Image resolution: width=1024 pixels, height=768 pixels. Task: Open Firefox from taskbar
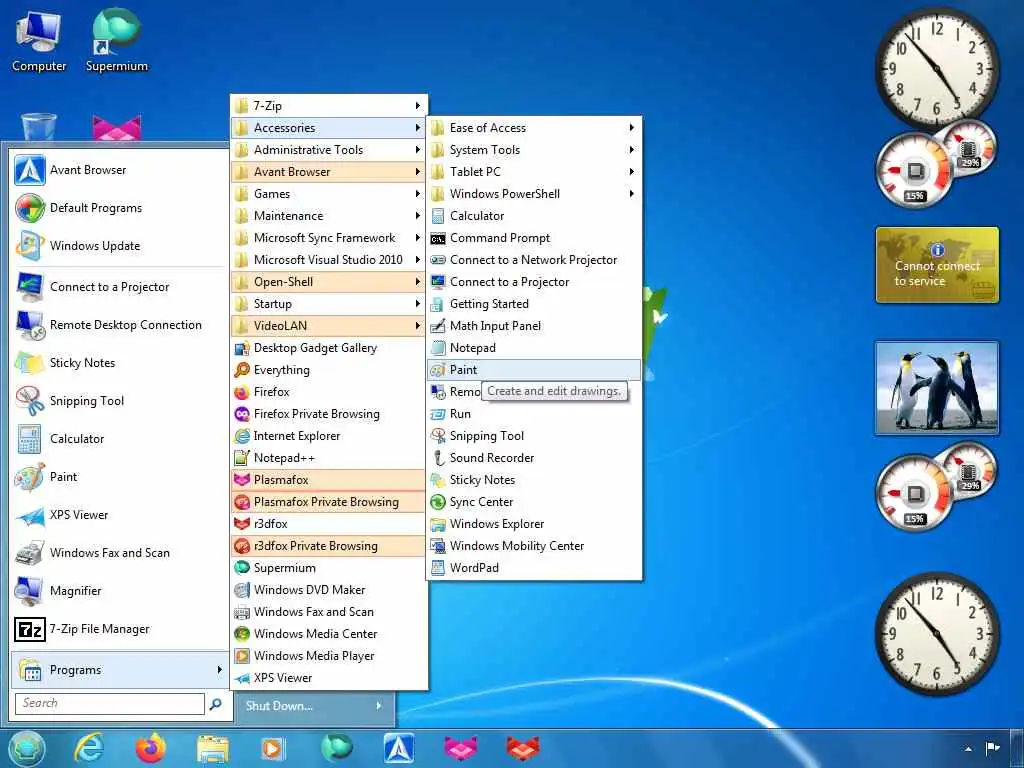(151, 748)
